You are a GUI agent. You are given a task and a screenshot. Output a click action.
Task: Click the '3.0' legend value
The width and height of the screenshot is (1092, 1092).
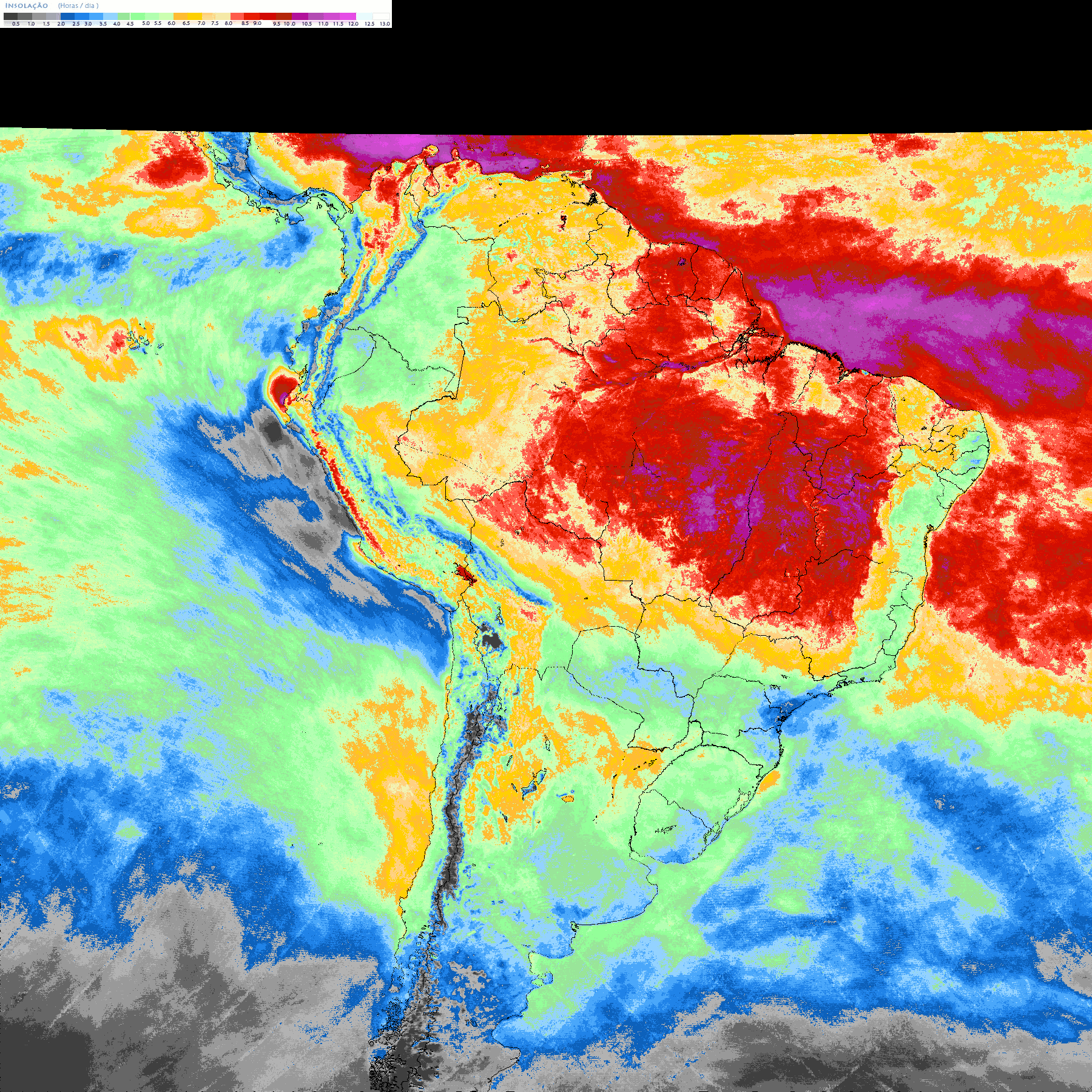[x=88, y=24]
